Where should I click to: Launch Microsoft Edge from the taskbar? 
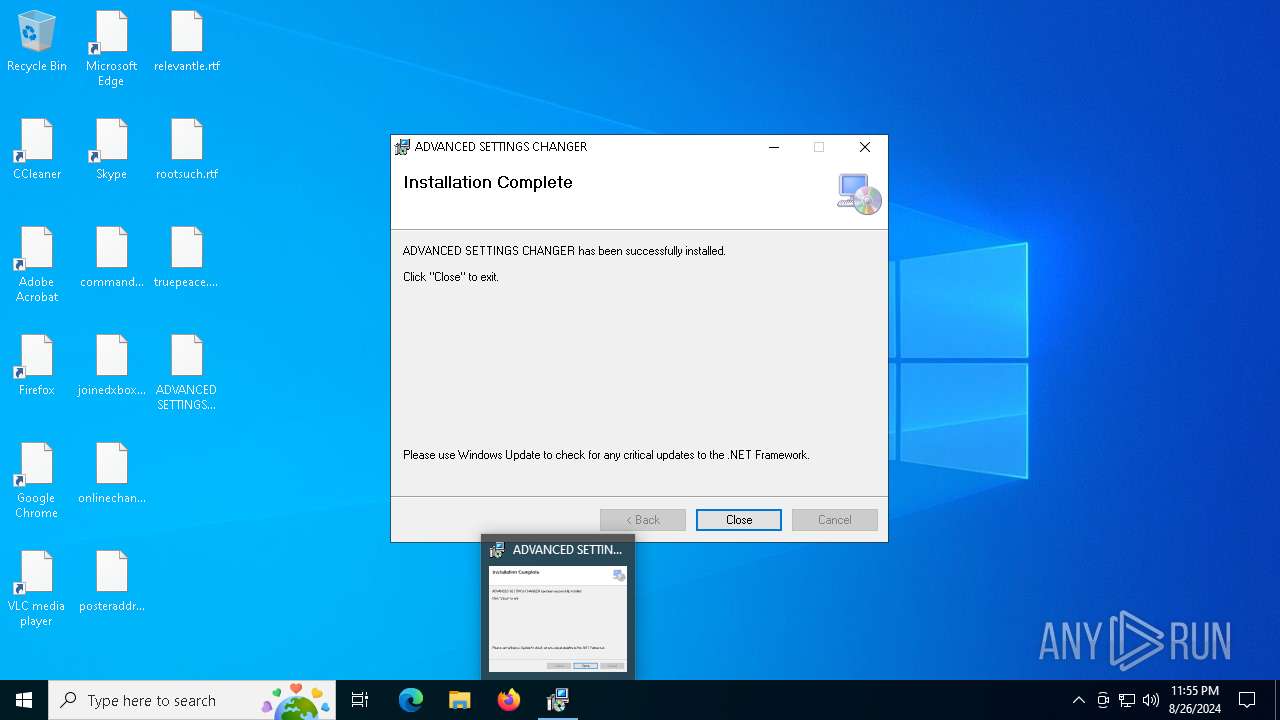pos(411,700)
